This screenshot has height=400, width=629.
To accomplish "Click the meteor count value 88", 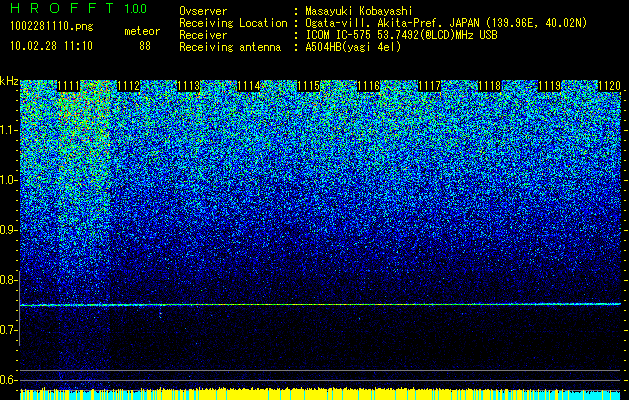I will [x=145, y=46].
